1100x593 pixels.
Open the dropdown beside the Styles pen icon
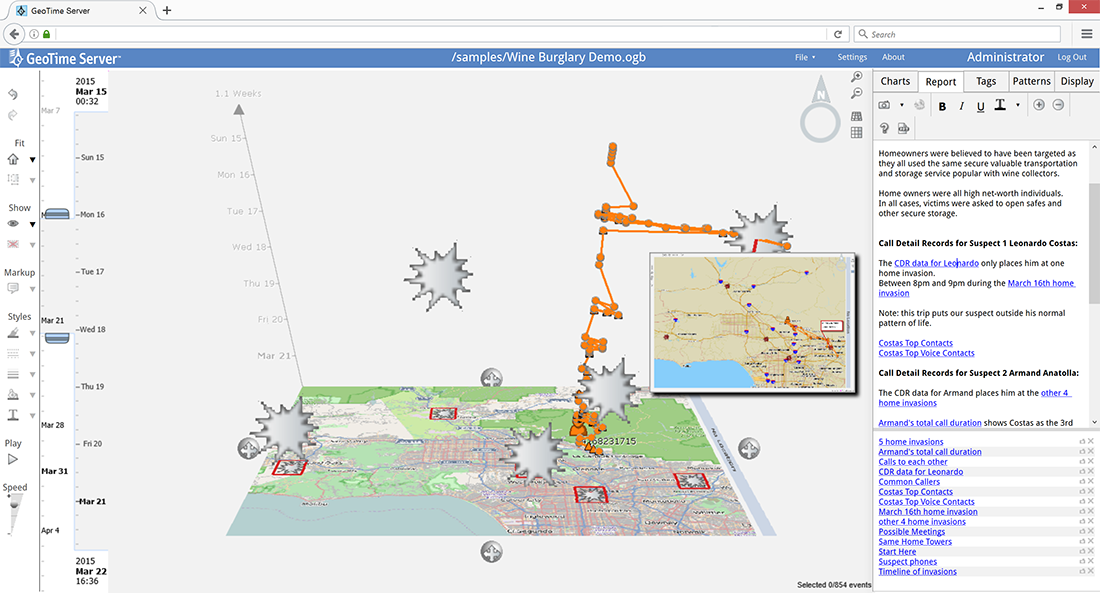pos(32,333)
